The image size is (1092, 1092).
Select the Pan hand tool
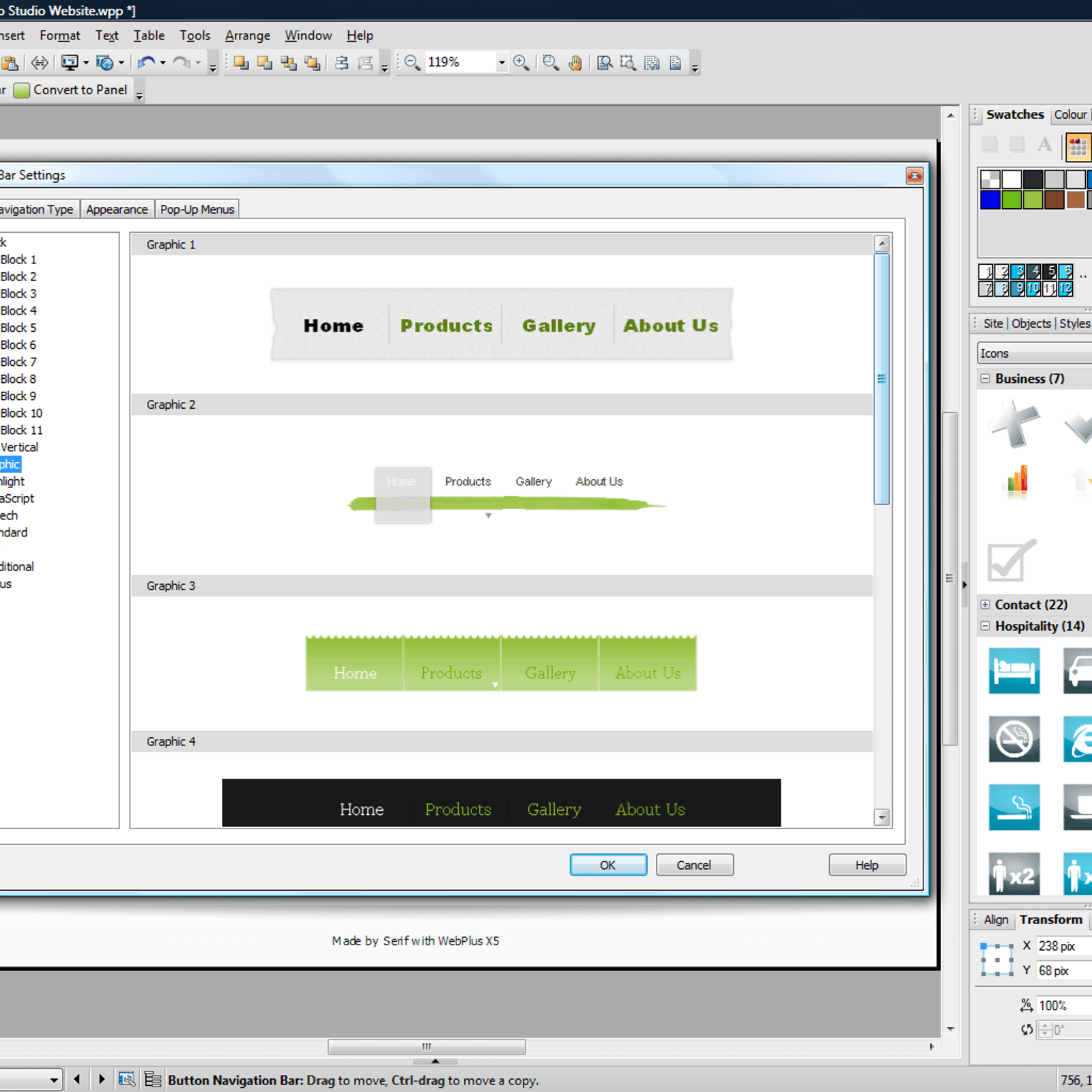coord(575,63)
